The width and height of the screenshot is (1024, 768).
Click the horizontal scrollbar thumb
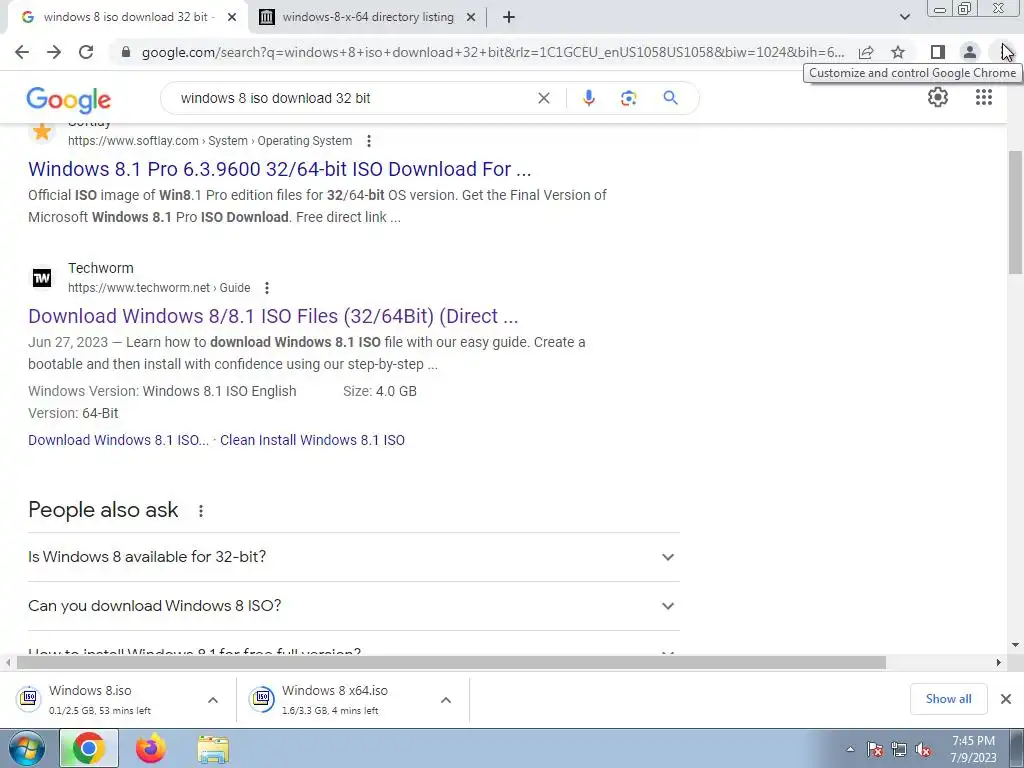point(451,662)
